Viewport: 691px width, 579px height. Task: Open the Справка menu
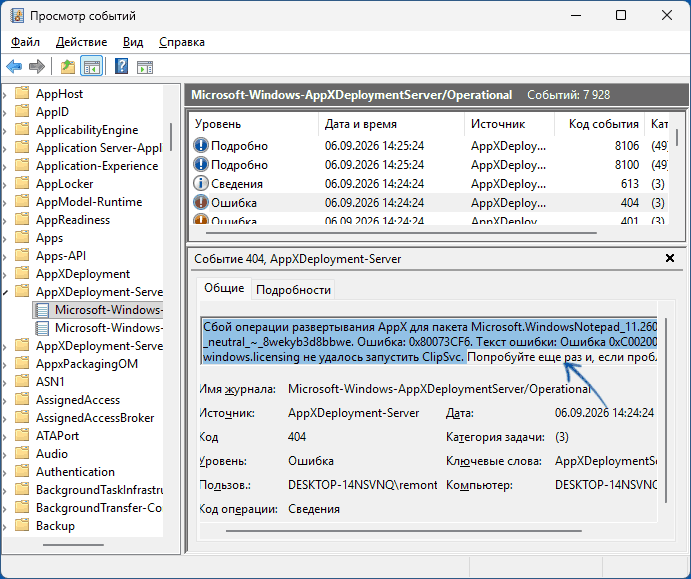coord(182,42)
